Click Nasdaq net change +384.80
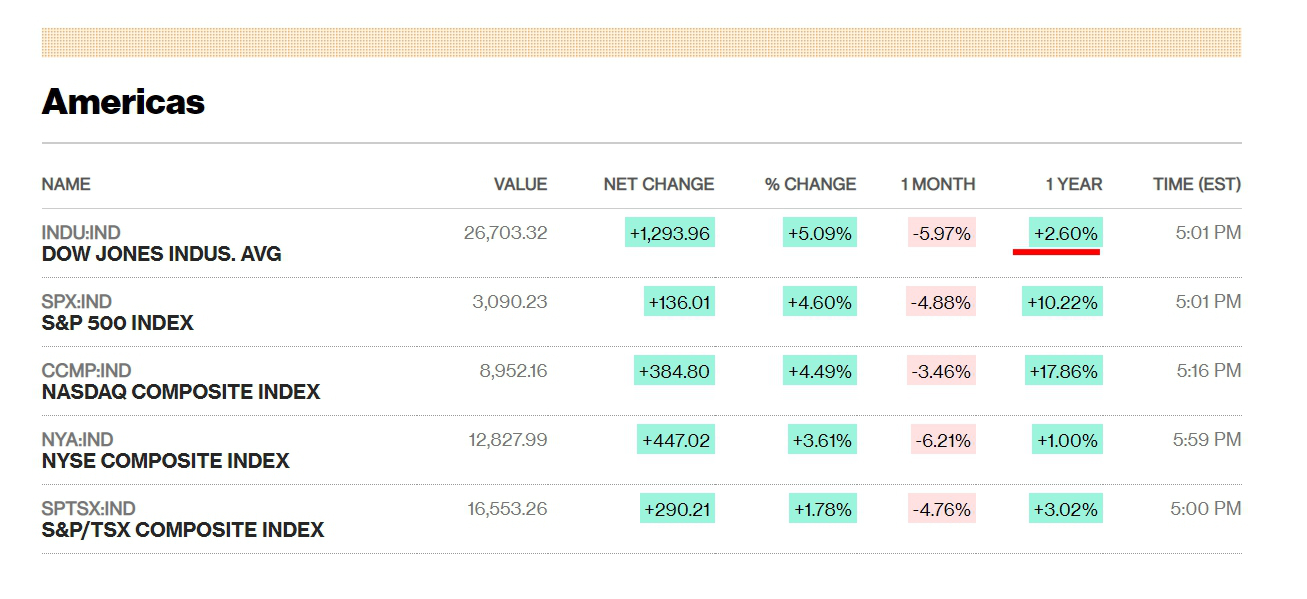1307x599 pixels. 675,371
